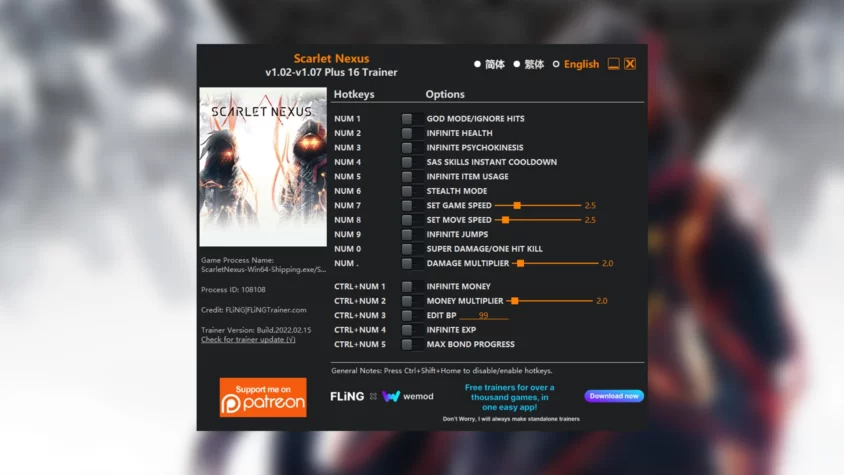Click the Money Multiplier 2.0 value
The height and width of the screenshot is (475, 844).
click(x=602, y=301)
